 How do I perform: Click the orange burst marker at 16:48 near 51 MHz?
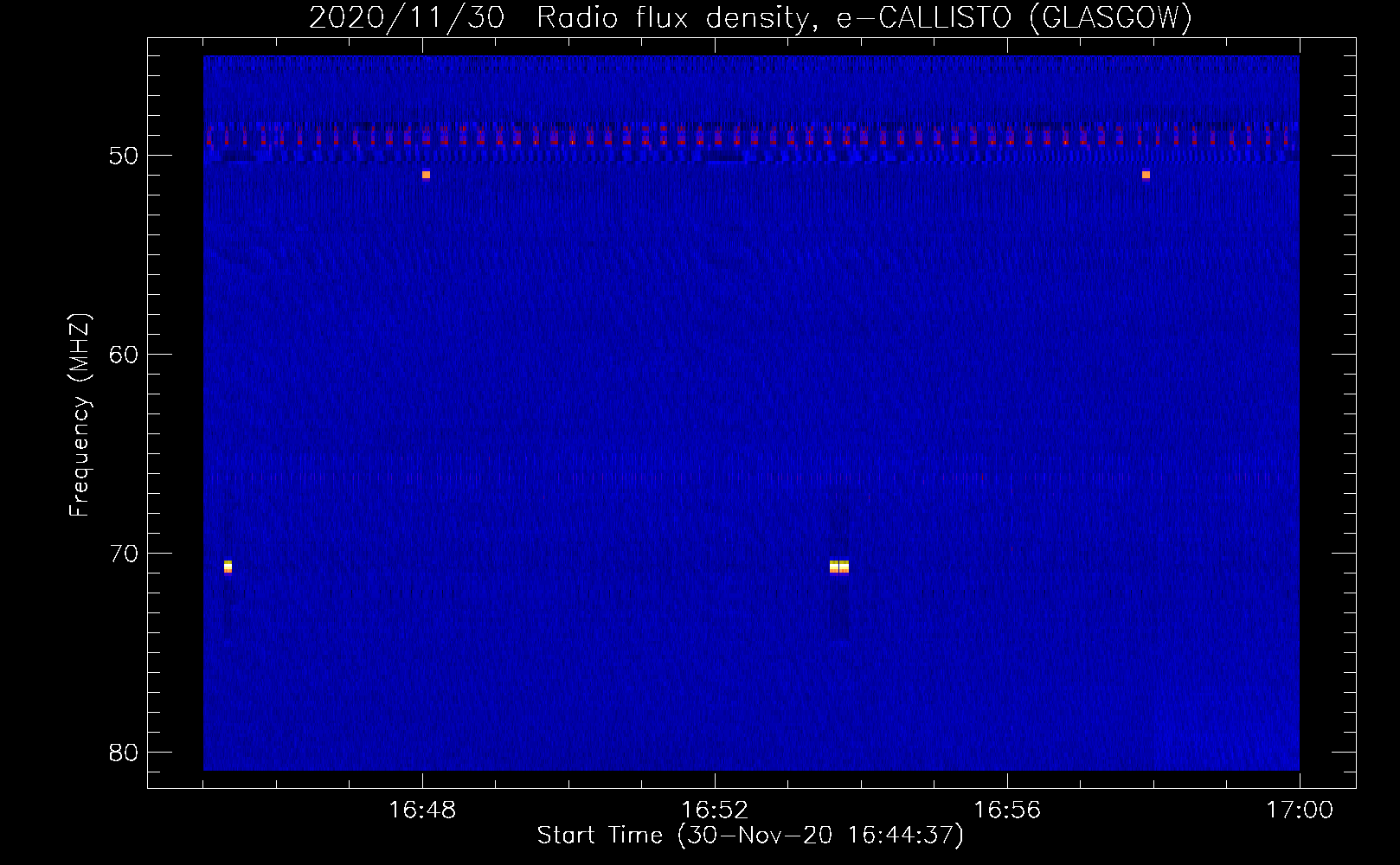[426, 175]
